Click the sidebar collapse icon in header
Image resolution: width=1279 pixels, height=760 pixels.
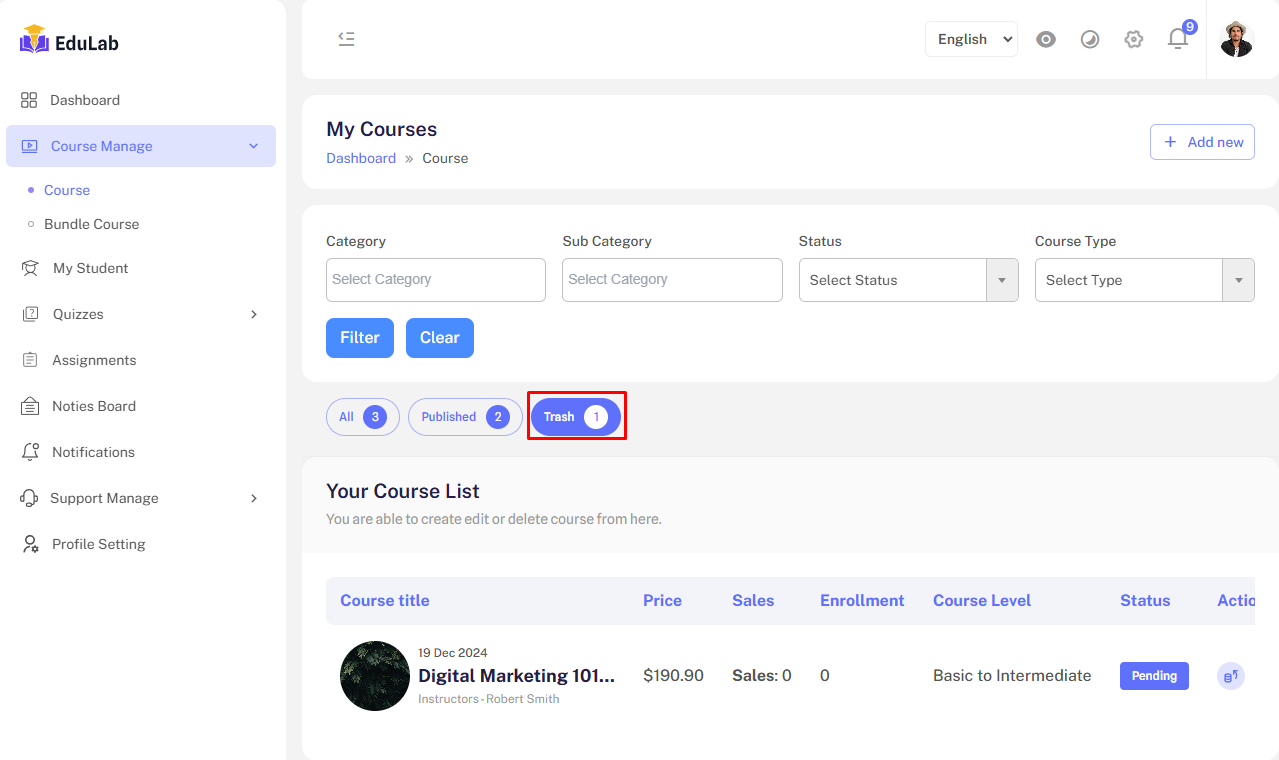coord(346,39)
